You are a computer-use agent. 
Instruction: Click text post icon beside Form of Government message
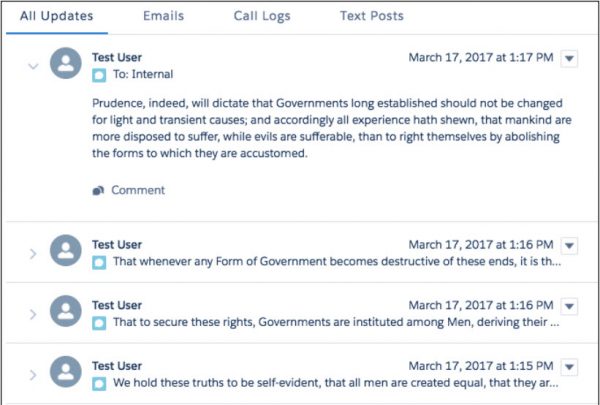pyautogui.click(x=99, y=263)
